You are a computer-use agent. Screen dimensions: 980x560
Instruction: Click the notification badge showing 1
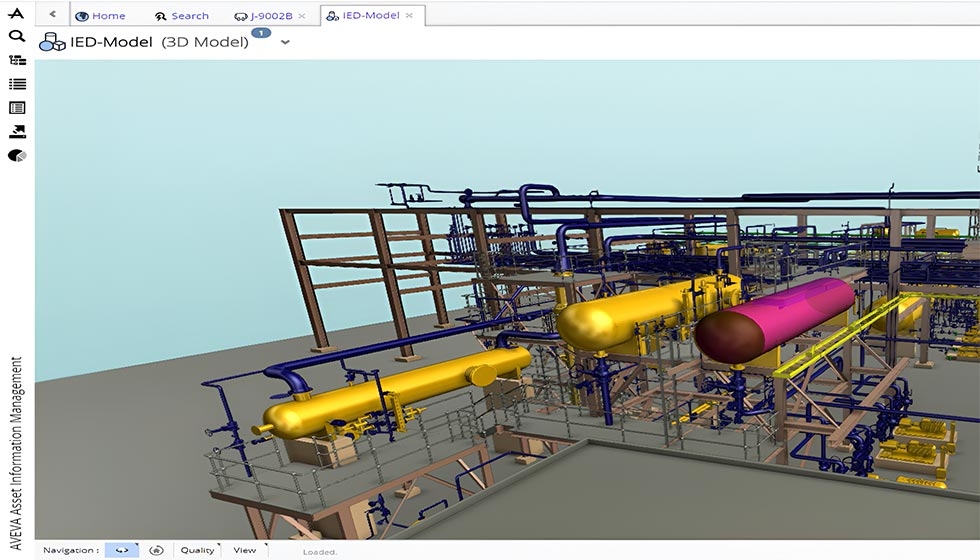[261, 33]
